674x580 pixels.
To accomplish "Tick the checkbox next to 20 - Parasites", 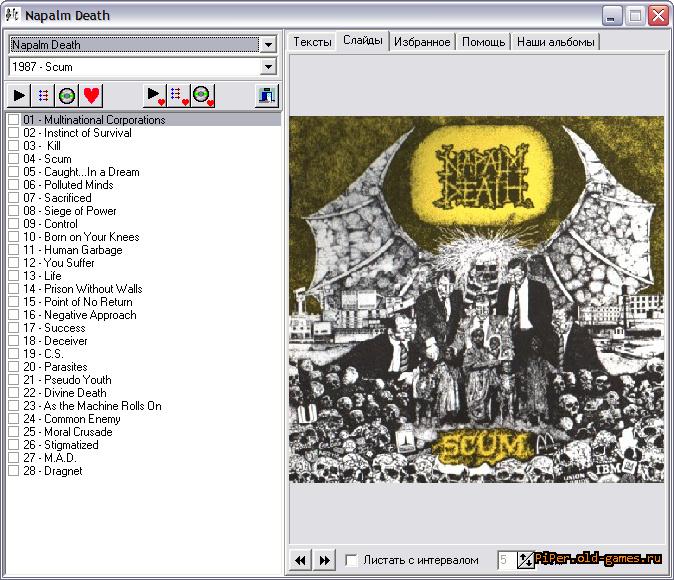I will tap(13, 367).
